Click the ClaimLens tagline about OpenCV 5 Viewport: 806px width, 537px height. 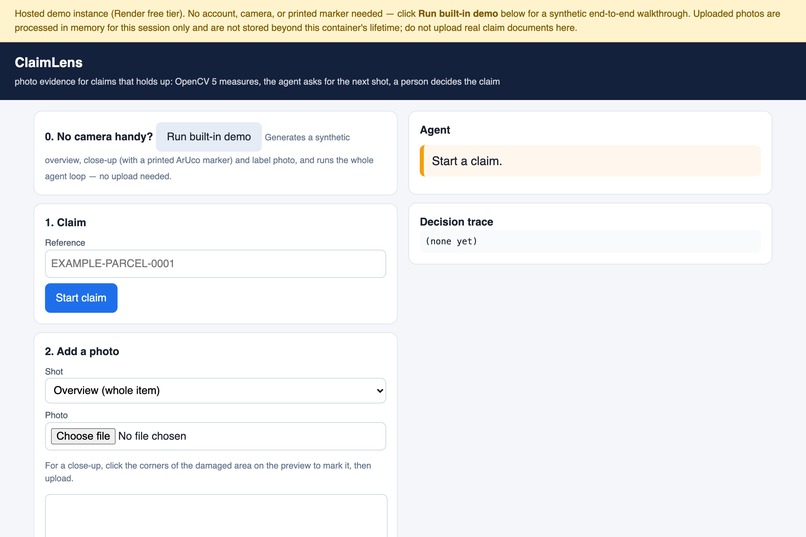(x=257, y=82)
